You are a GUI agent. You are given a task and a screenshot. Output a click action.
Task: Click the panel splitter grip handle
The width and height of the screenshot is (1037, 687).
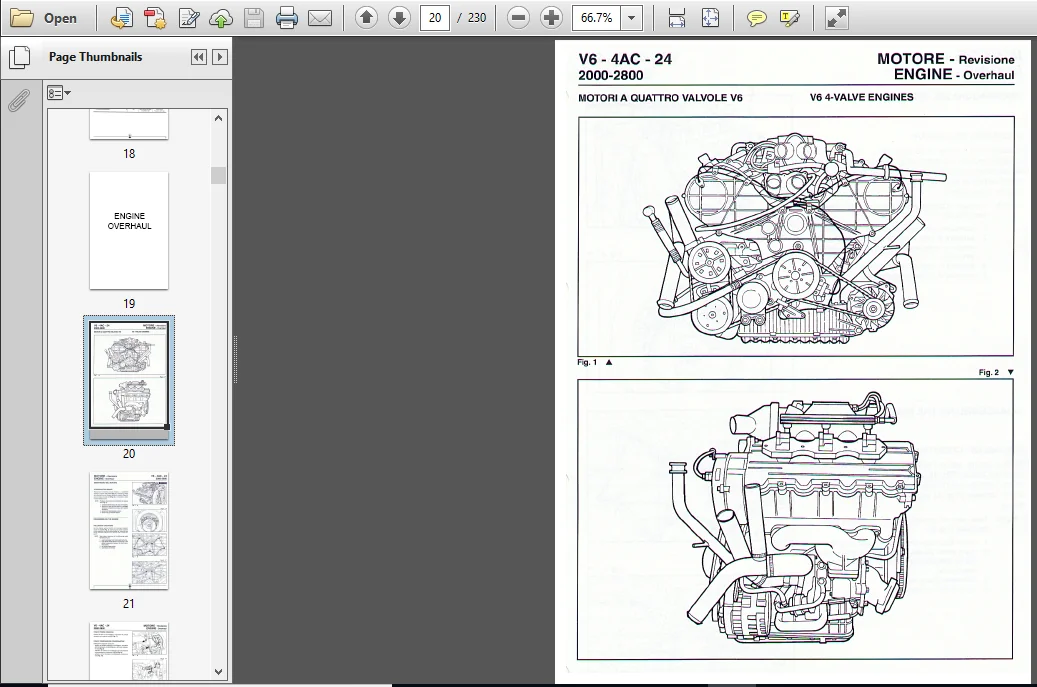click(x=235, y=360)
